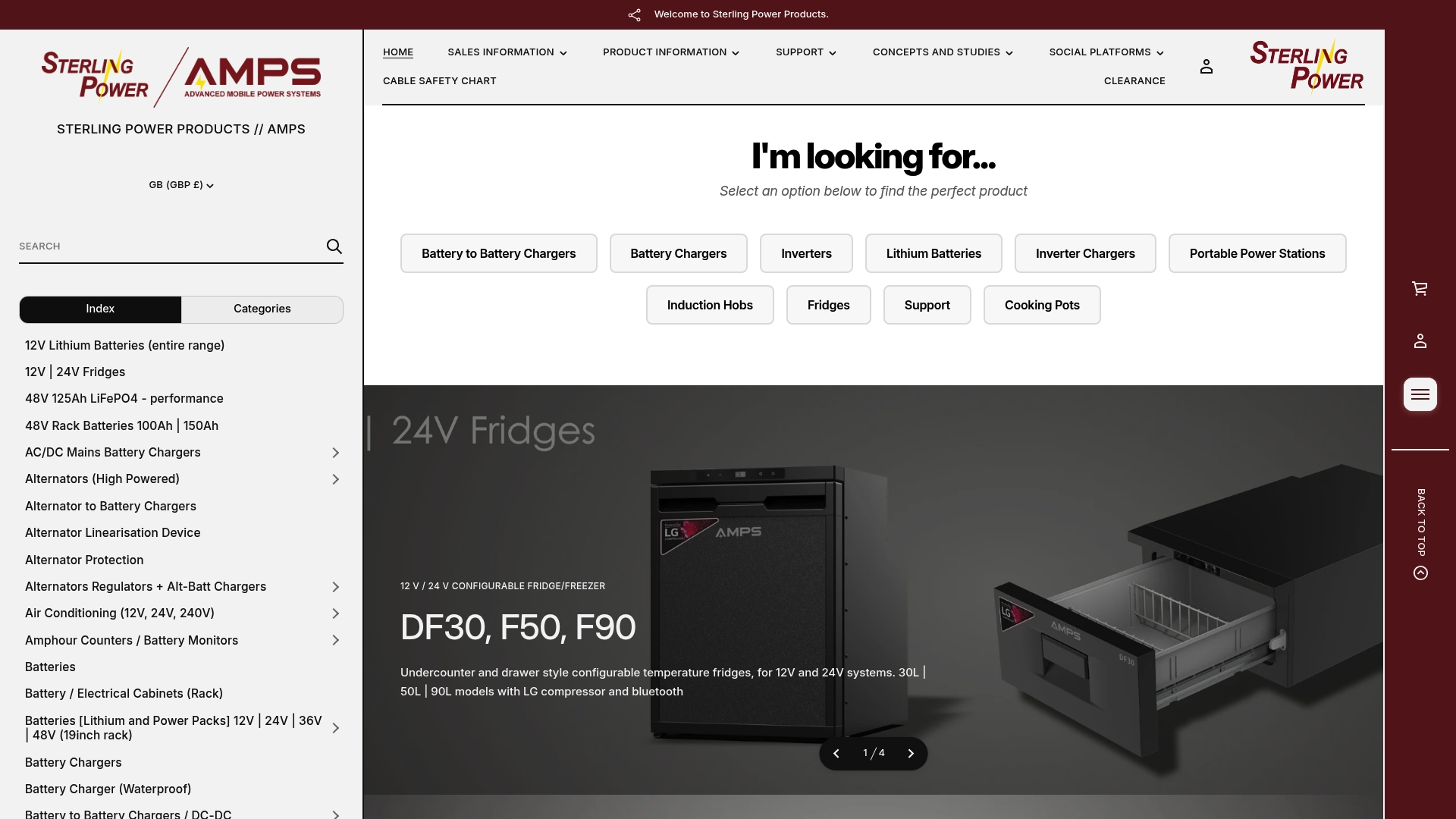
Task: Open Alternator to Battery Chargers link
Action: point(111,507)
